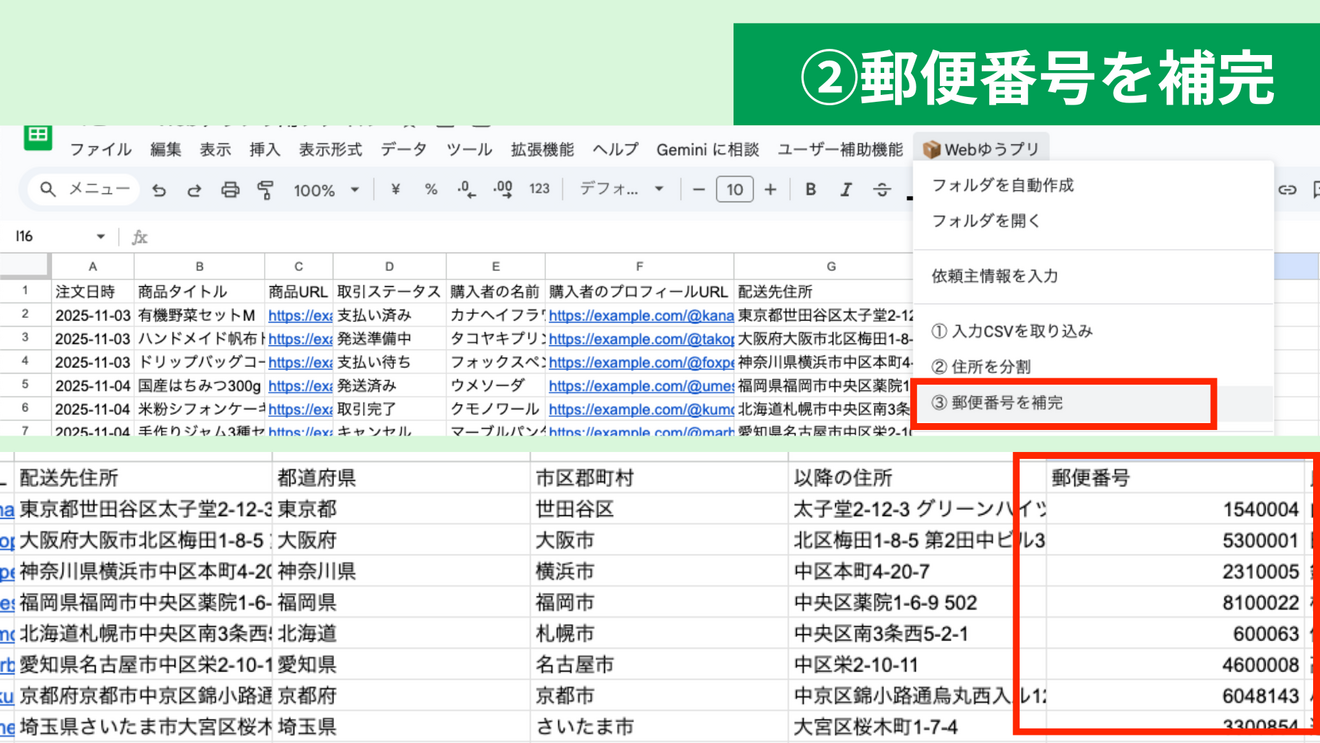Image resolution: width=1320 pixels, height=743 pixels.
Task: Select the column F header
Action: [x=639, y=266]
